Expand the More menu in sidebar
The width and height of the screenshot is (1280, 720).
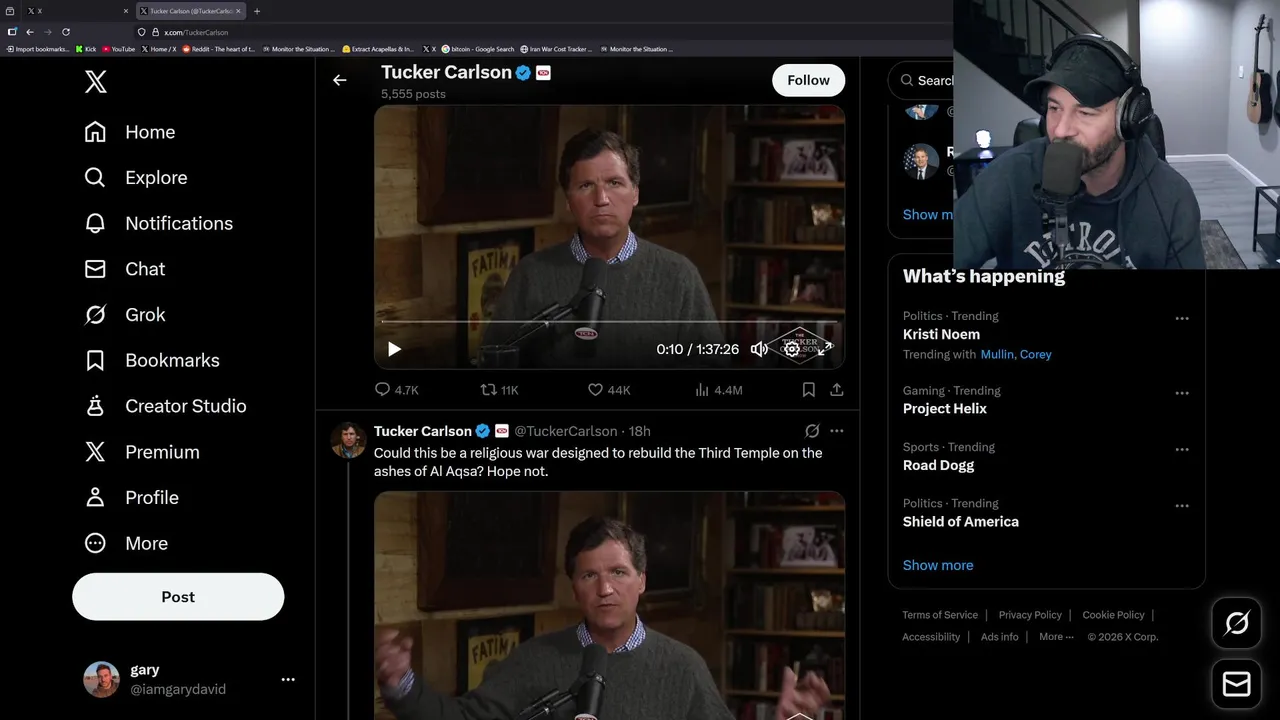[x=126, y=544]
